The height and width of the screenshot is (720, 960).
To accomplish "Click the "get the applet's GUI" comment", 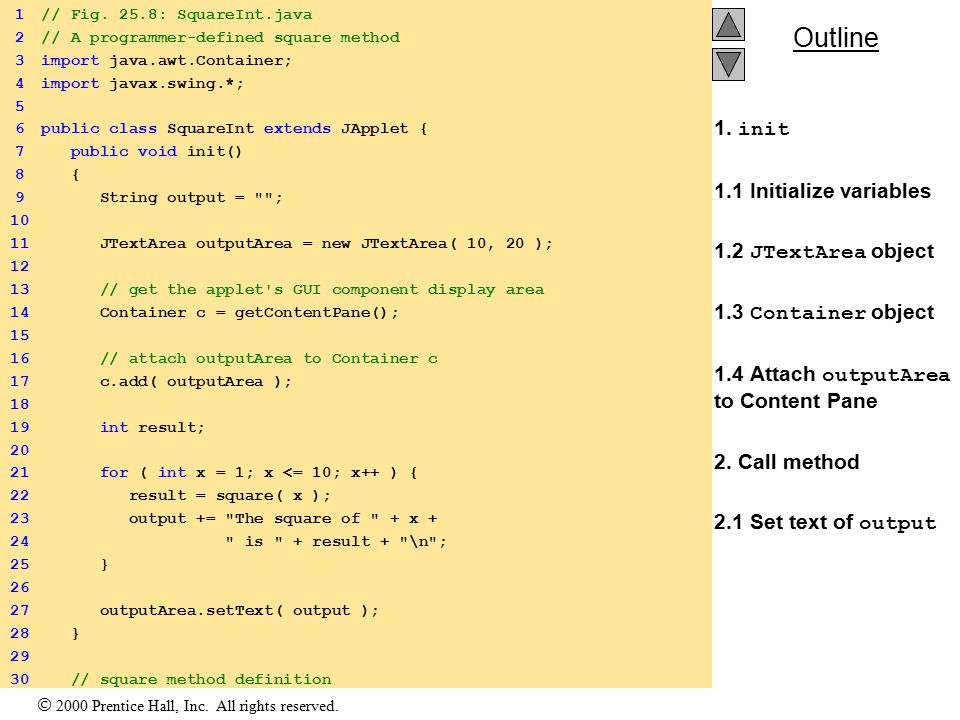I will click(x=322, y=290).
